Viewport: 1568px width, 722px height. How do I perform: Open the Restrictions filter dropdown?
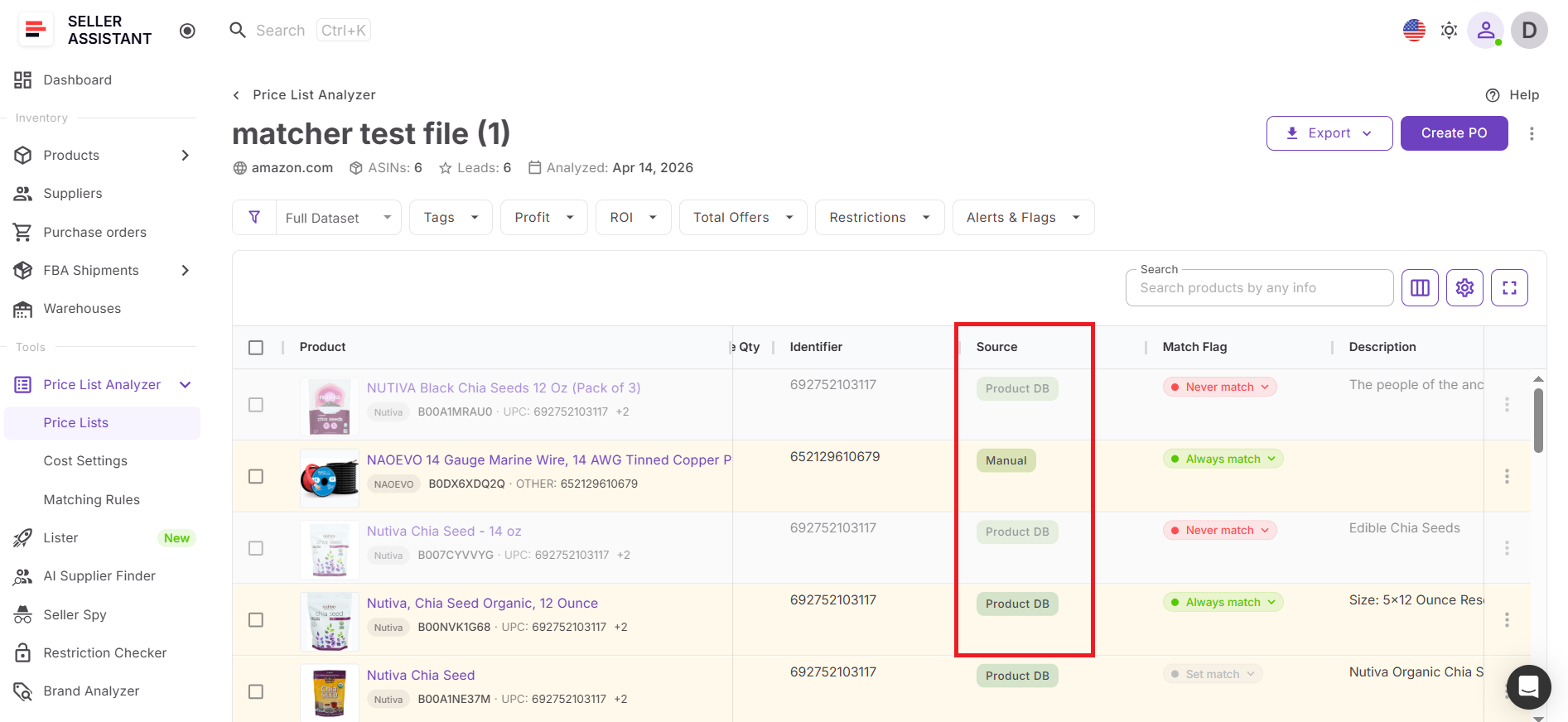click(880, 217)
